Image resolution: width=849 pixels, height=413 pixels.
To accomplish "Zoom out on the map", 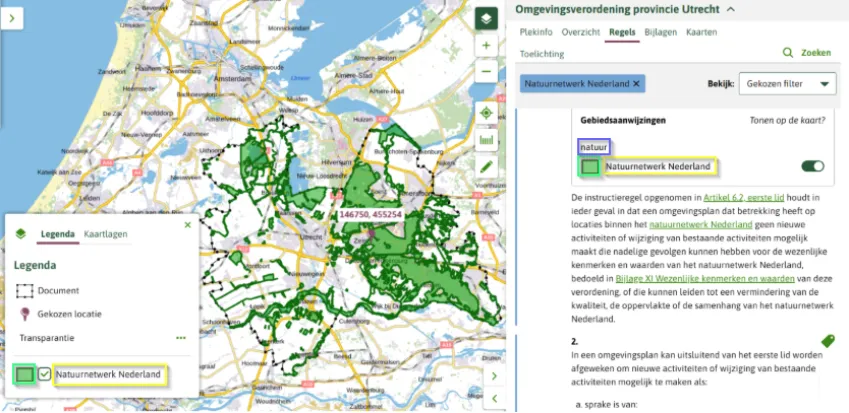I will [x=486, y=72].
